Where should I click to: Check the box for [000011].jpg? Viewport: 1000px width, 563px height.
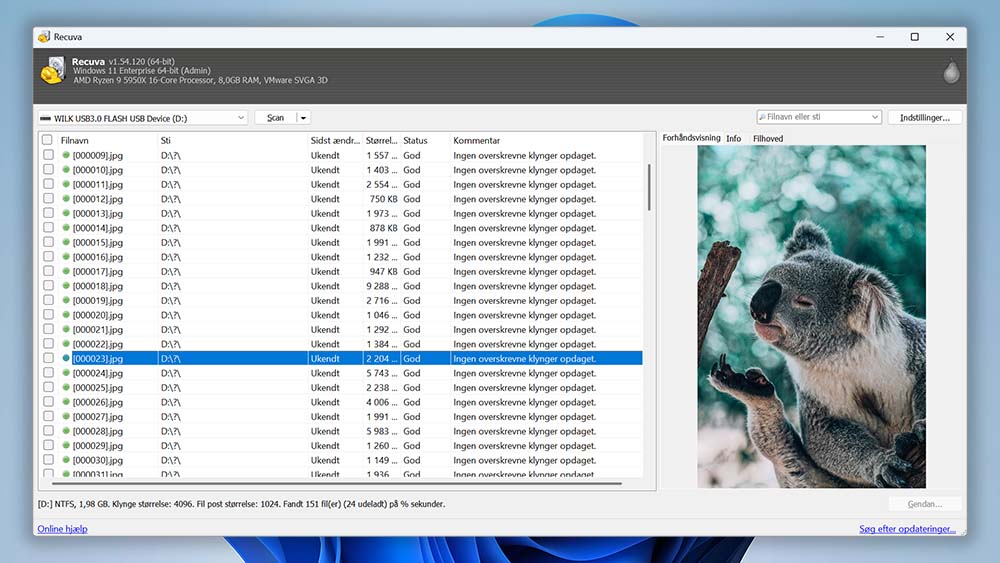point(48,184)
